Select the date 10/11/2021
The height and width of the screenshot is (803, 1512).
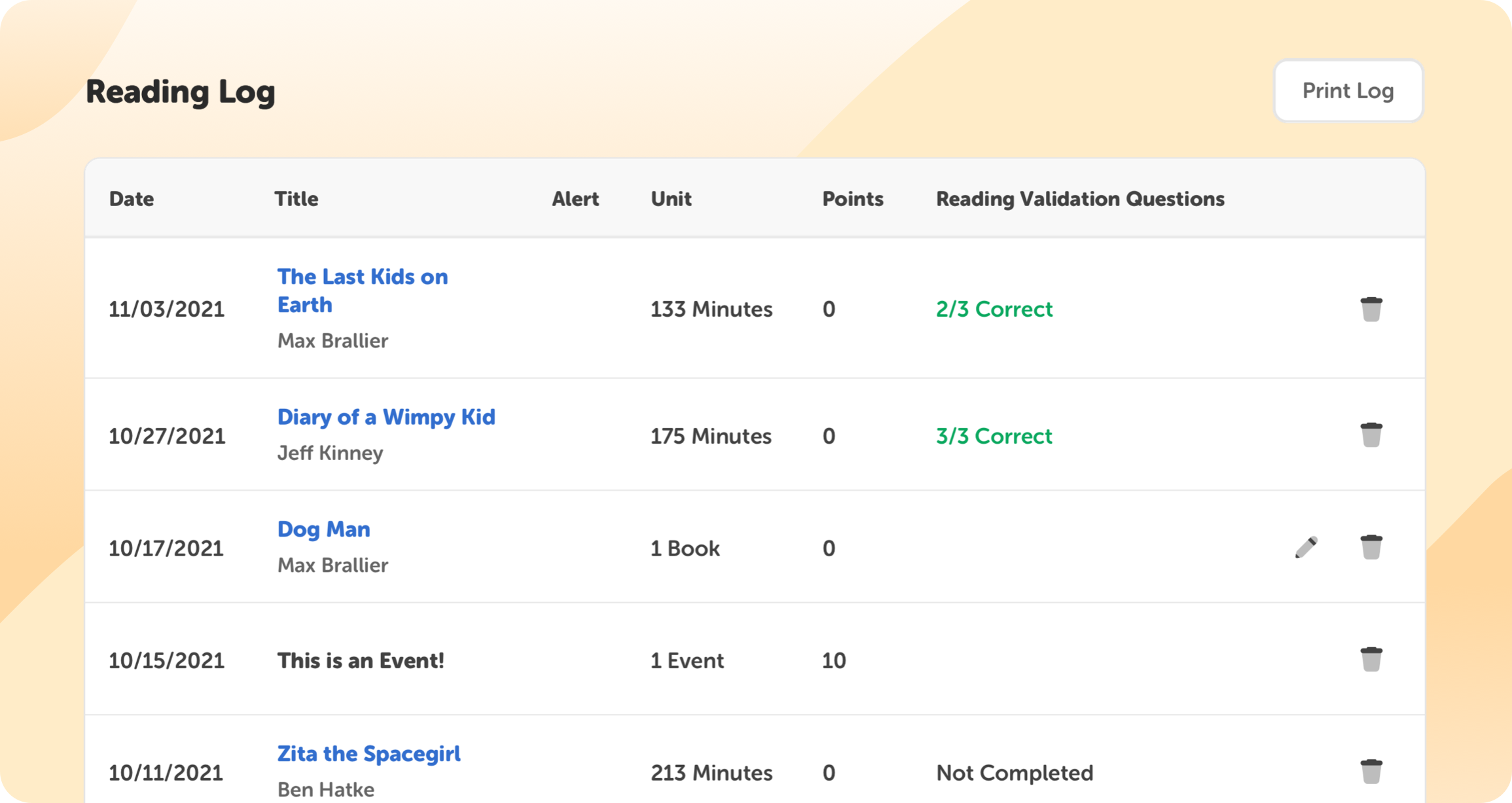[166, 773]
